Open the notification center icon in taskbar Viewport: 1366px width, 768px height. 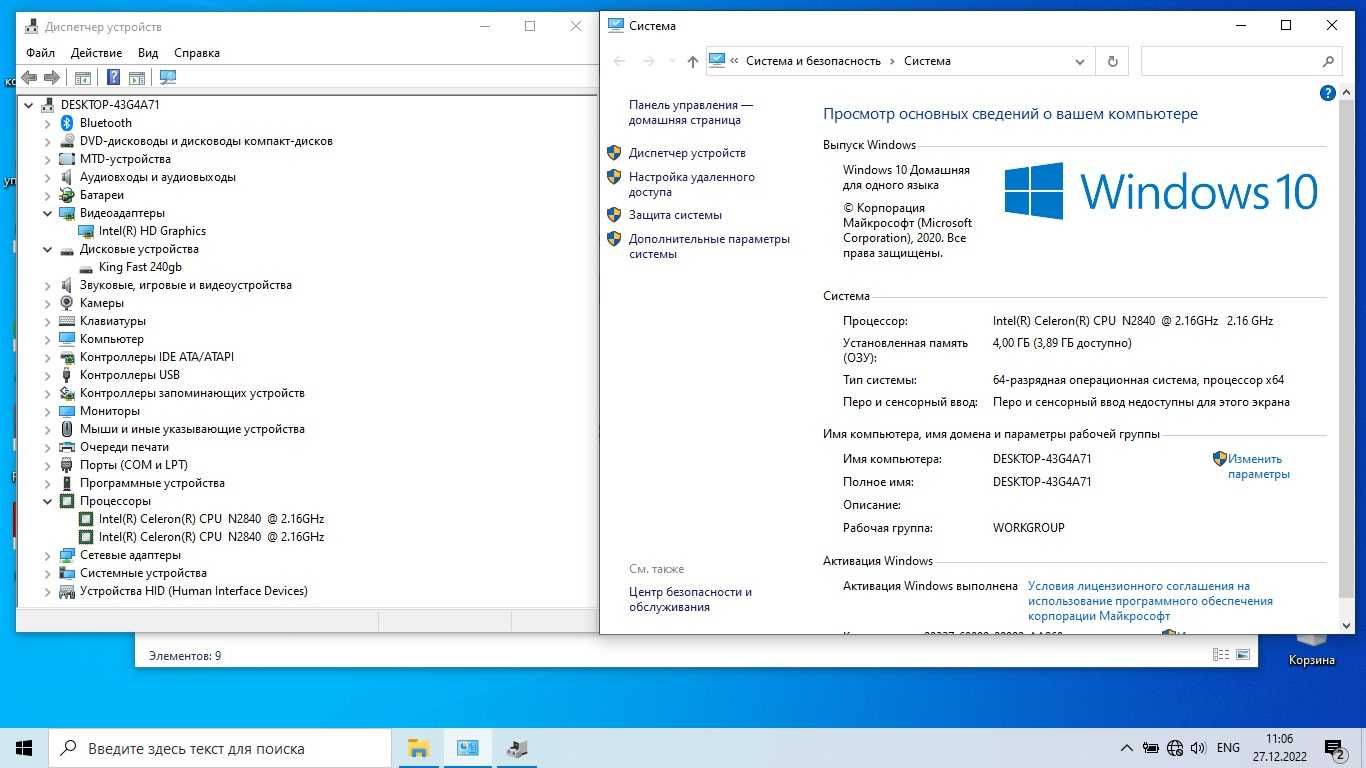pyautogui.click(x=1334, y=748)
